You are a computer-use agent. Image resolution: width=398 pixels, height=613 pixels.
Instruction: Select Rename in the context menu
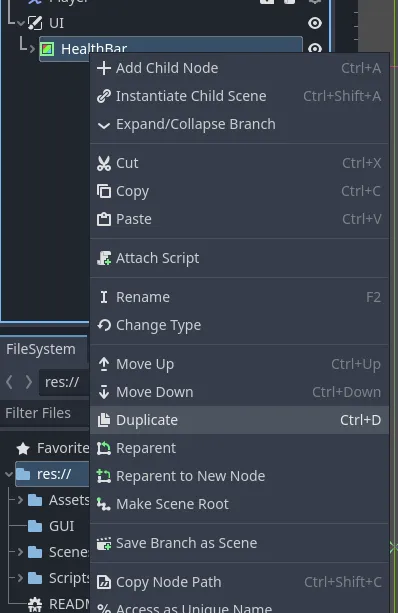tap(239, 297)
